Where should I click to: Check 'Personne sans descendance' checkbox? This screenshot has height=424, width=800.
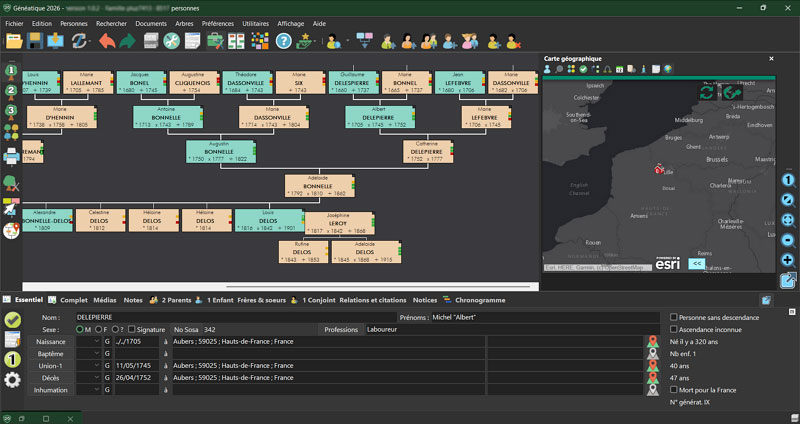point(672,318)
